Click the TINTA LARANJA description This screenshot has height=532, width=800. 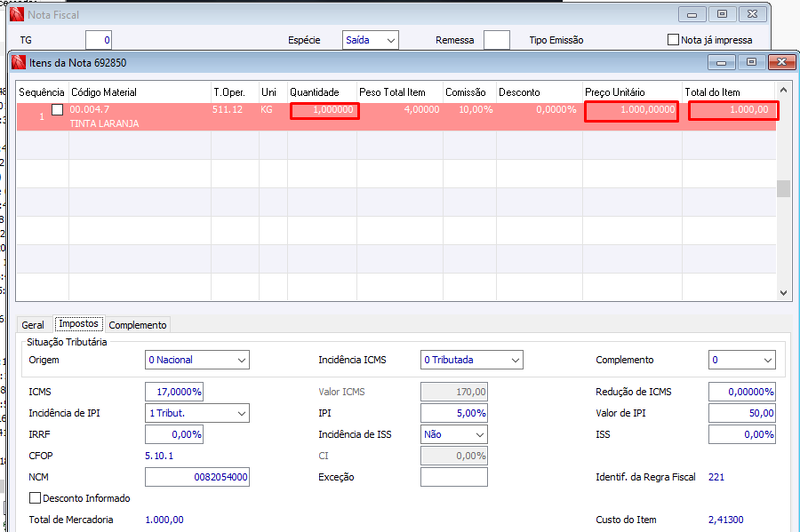click(104, 123)
